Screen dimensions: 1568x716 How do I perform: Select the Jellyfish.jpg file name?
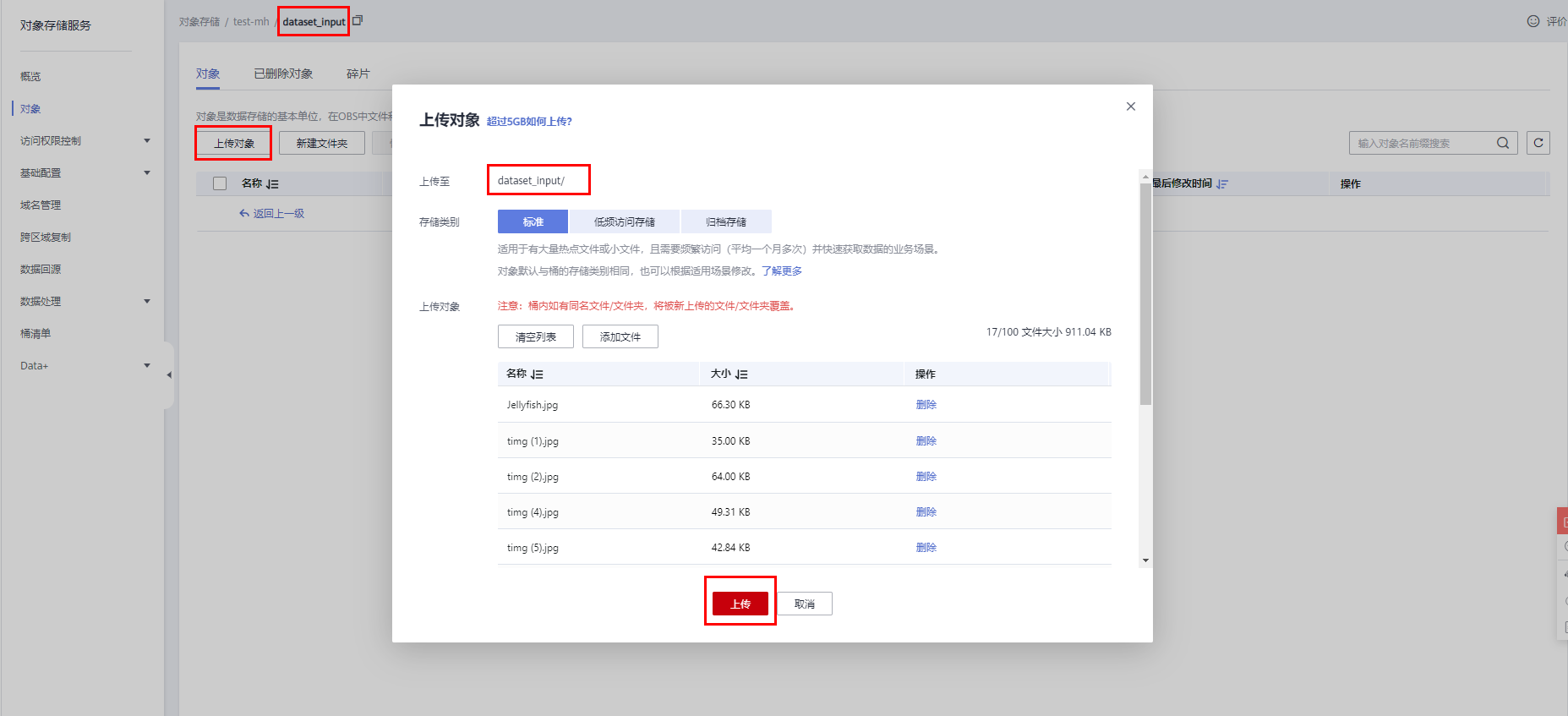pos(533,405)
